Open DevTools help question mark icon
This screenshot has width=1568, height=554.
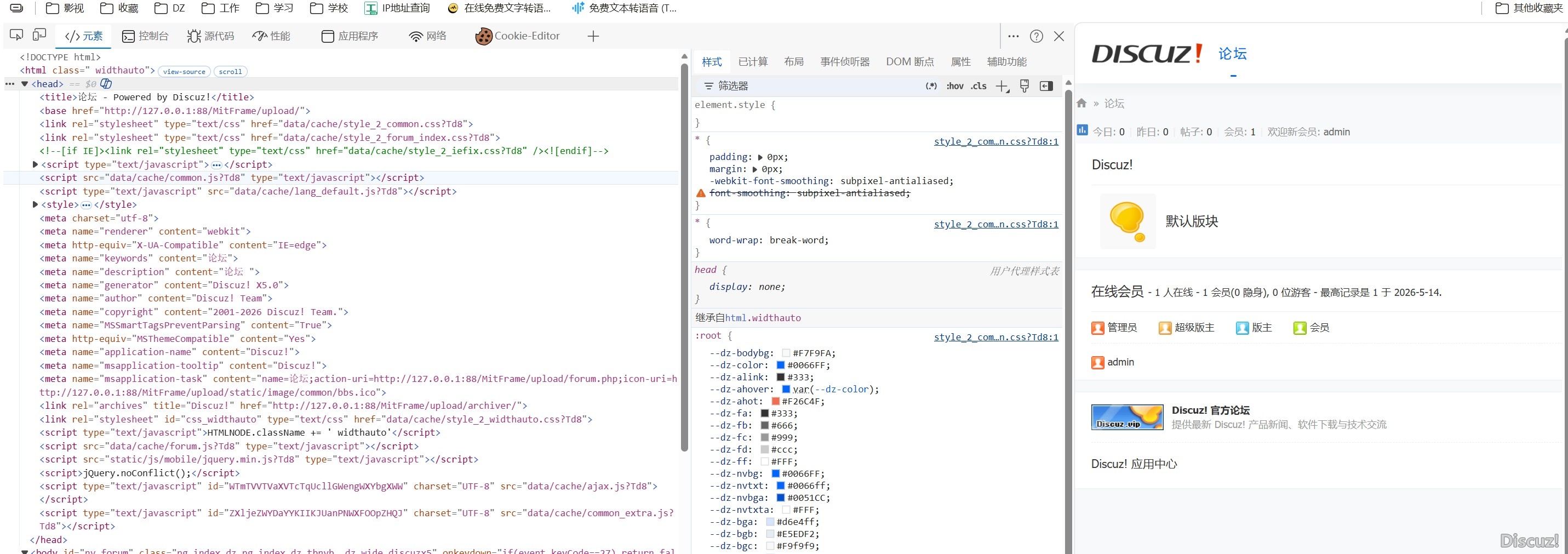pos(1037,36)
